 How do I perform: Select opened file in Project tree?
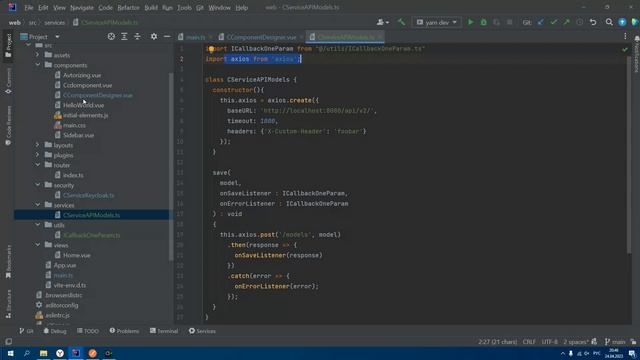pyautogui.click(x=111, y=37)
